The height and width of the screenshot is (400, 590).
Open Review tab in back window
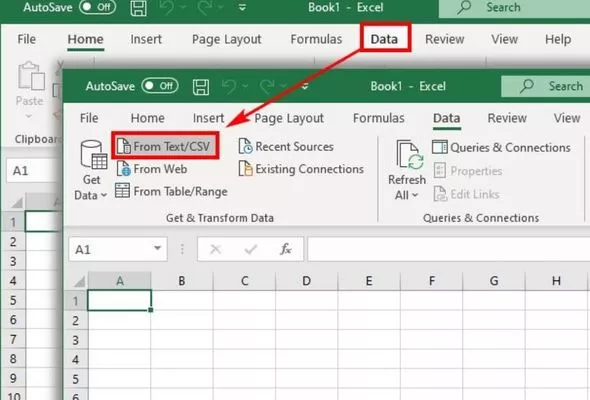pos(444,39)
